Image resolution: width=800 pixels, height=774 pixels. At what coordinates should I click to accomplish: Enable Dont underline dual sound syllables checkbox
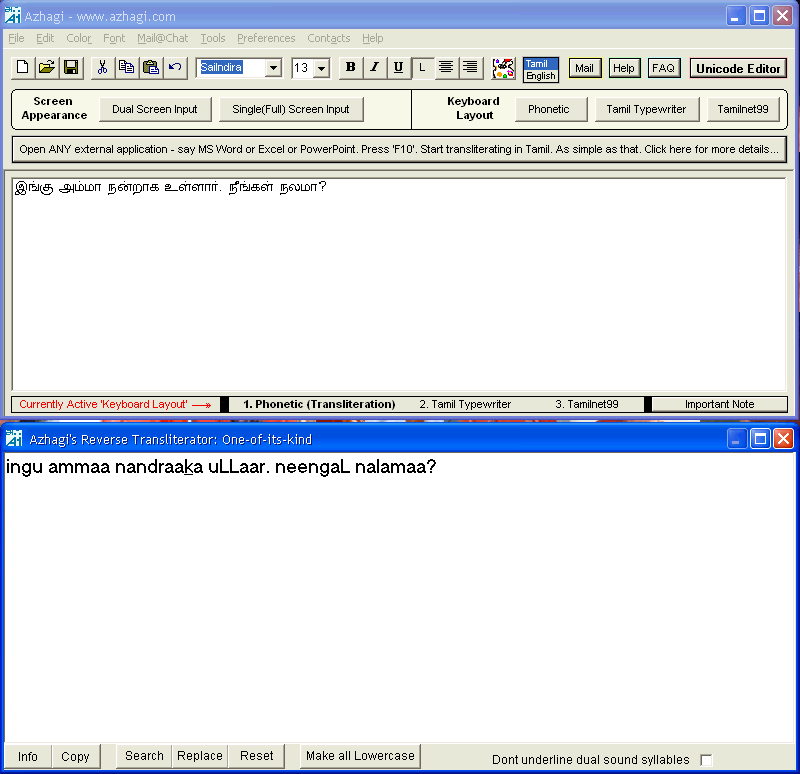click(x=706, y=760)
